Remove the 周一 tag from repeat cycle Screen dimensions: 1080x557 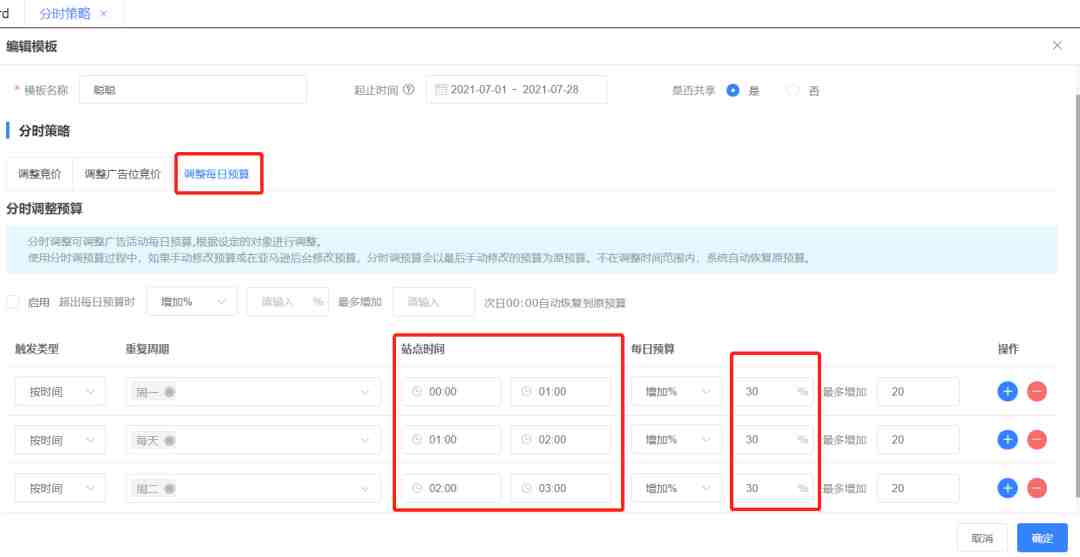pos(169,392)
